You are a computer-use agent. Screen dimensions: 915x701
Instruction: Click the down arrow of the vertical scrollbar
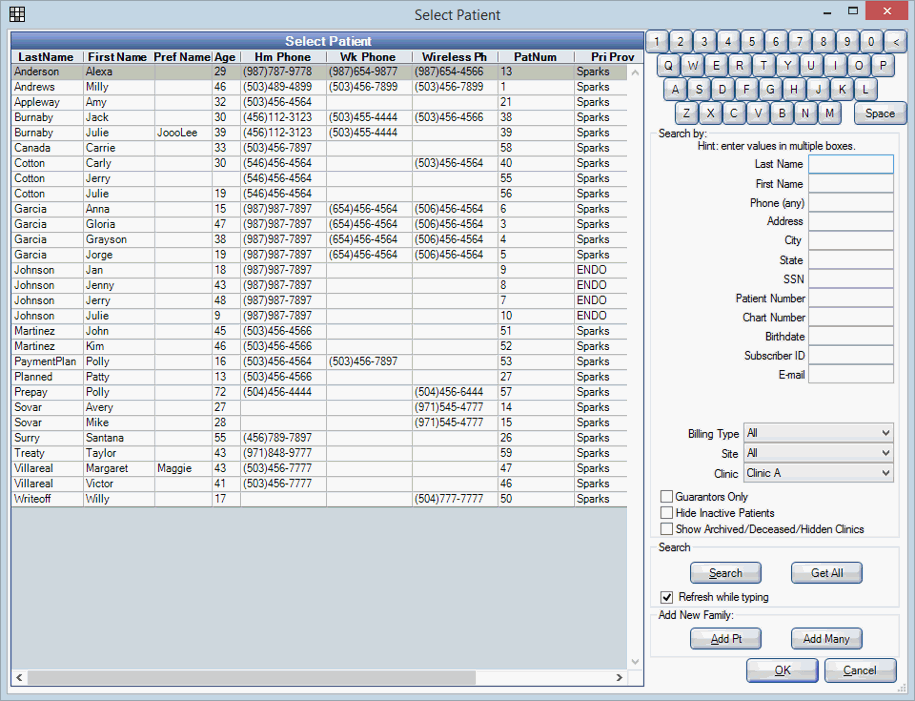coord(635,660)
